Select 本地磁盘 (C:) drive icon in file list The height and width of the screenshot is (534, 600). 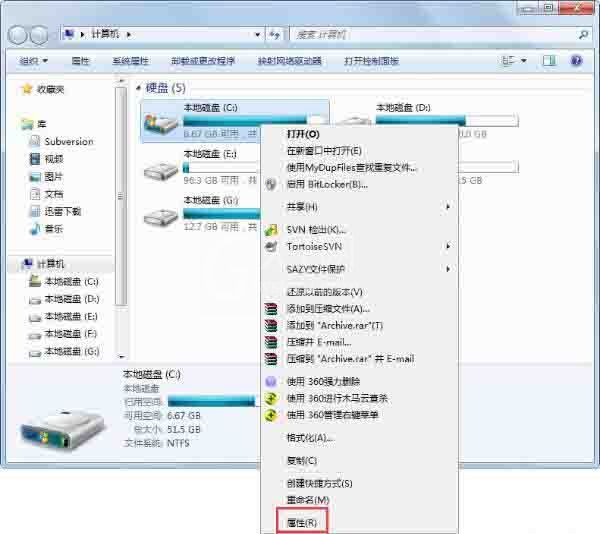(x=161, y=123)
